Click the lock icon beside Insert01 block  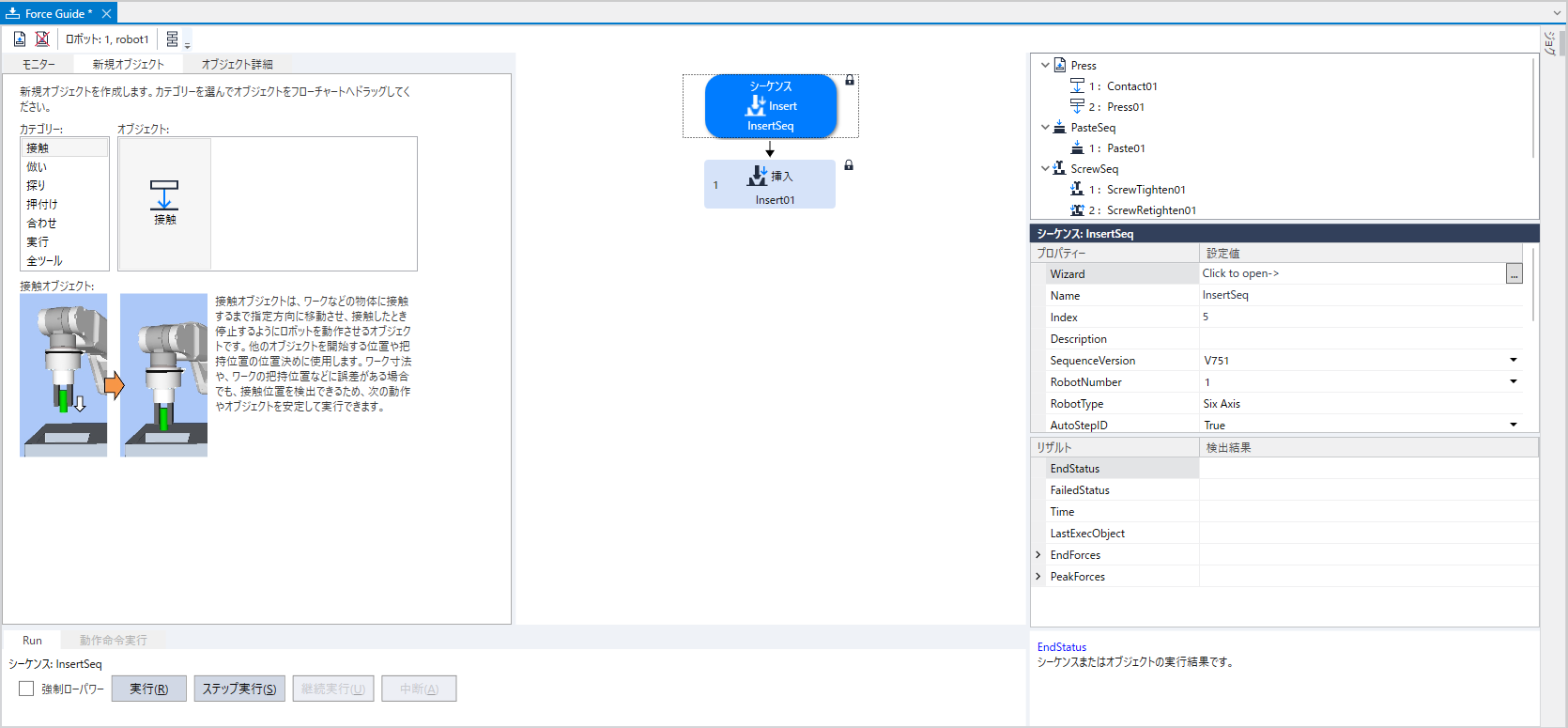849,165
